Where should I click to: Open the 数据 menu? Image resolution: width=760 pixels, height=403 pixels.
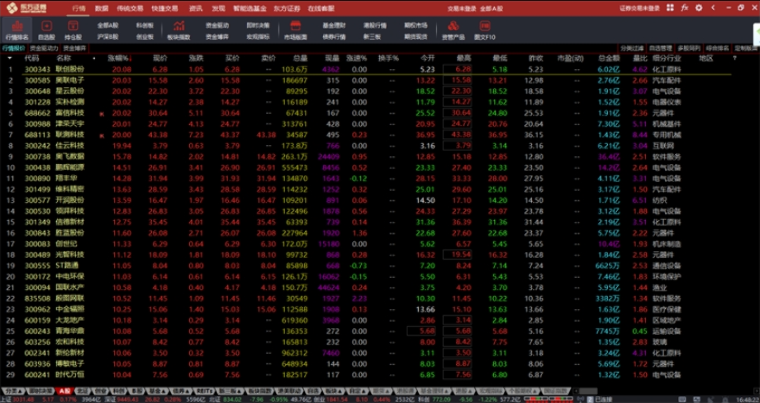tap(102, 6)
